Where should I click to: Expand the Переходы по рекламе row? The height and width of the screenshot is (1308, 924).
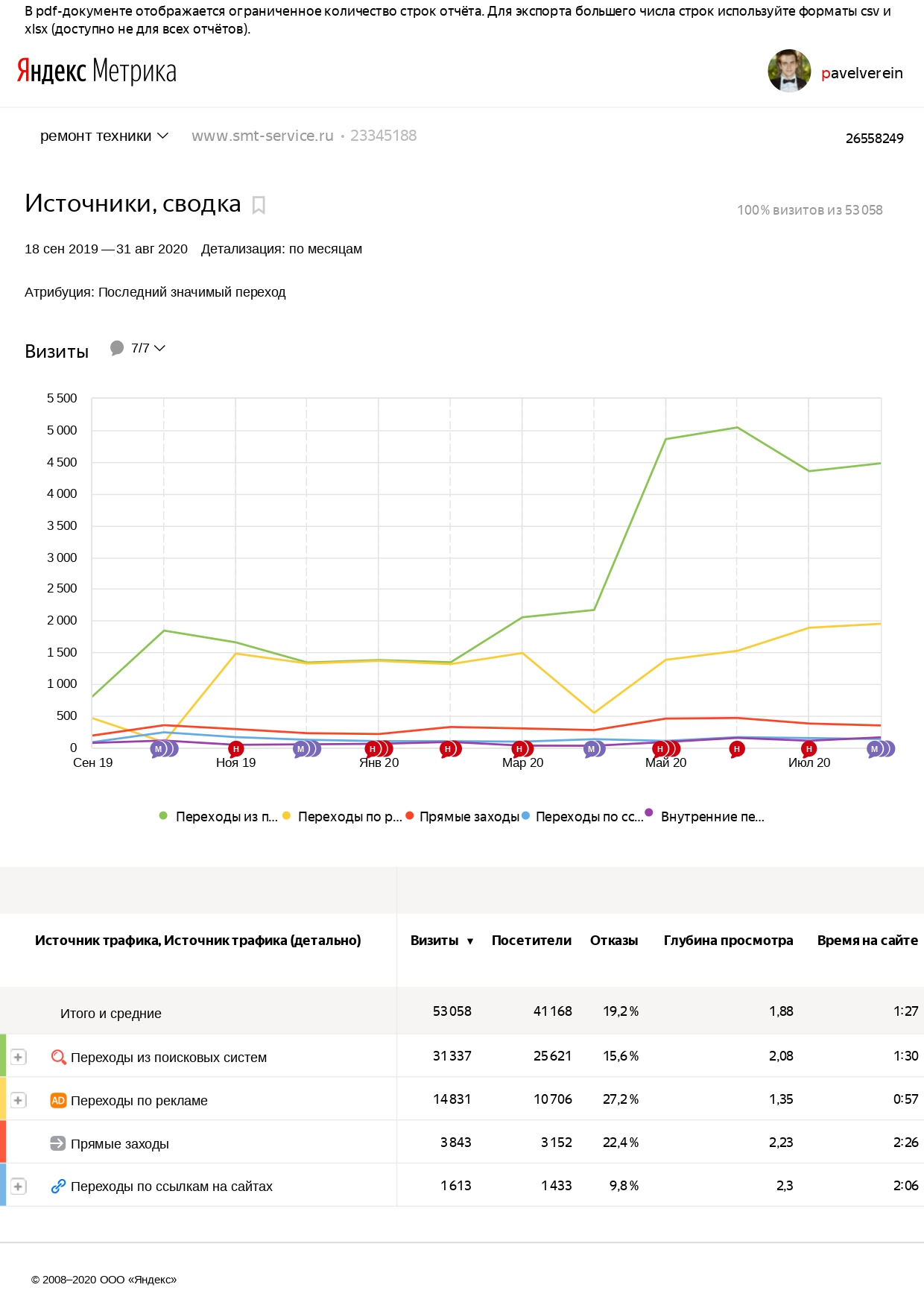point(19,1100)
